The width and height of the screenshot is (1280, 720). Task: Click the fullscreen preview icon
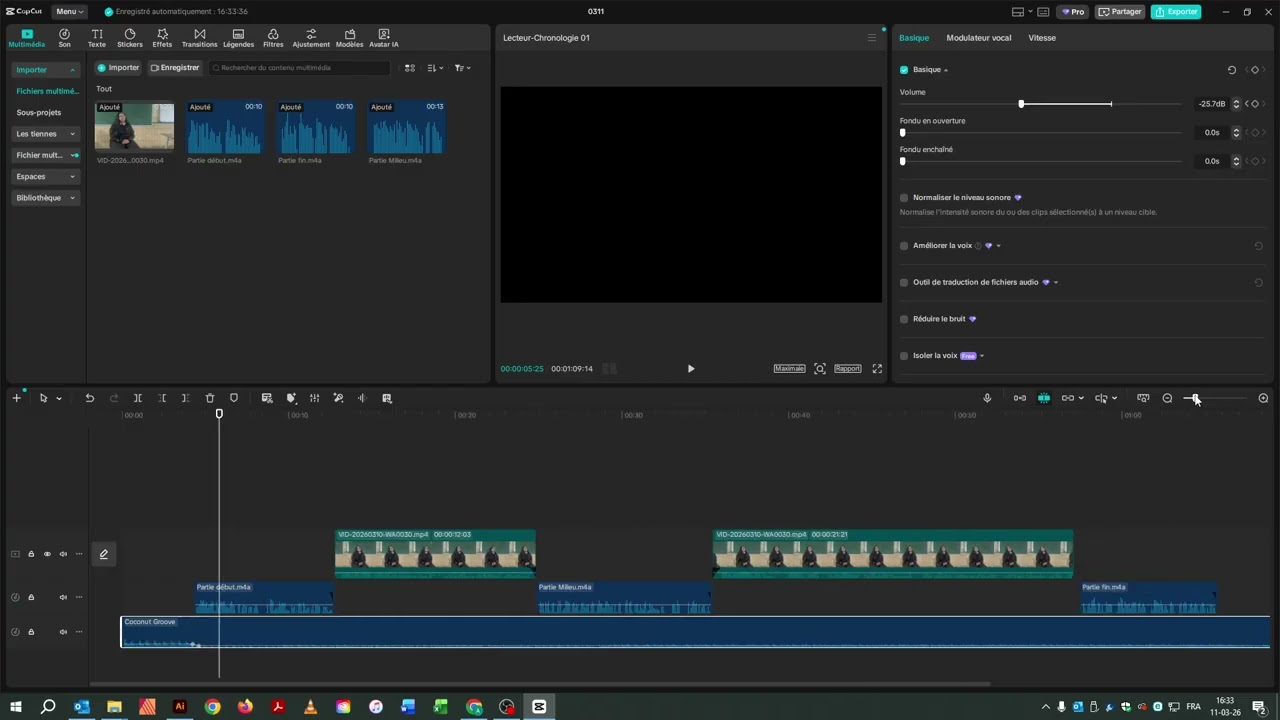coord(877,369)
